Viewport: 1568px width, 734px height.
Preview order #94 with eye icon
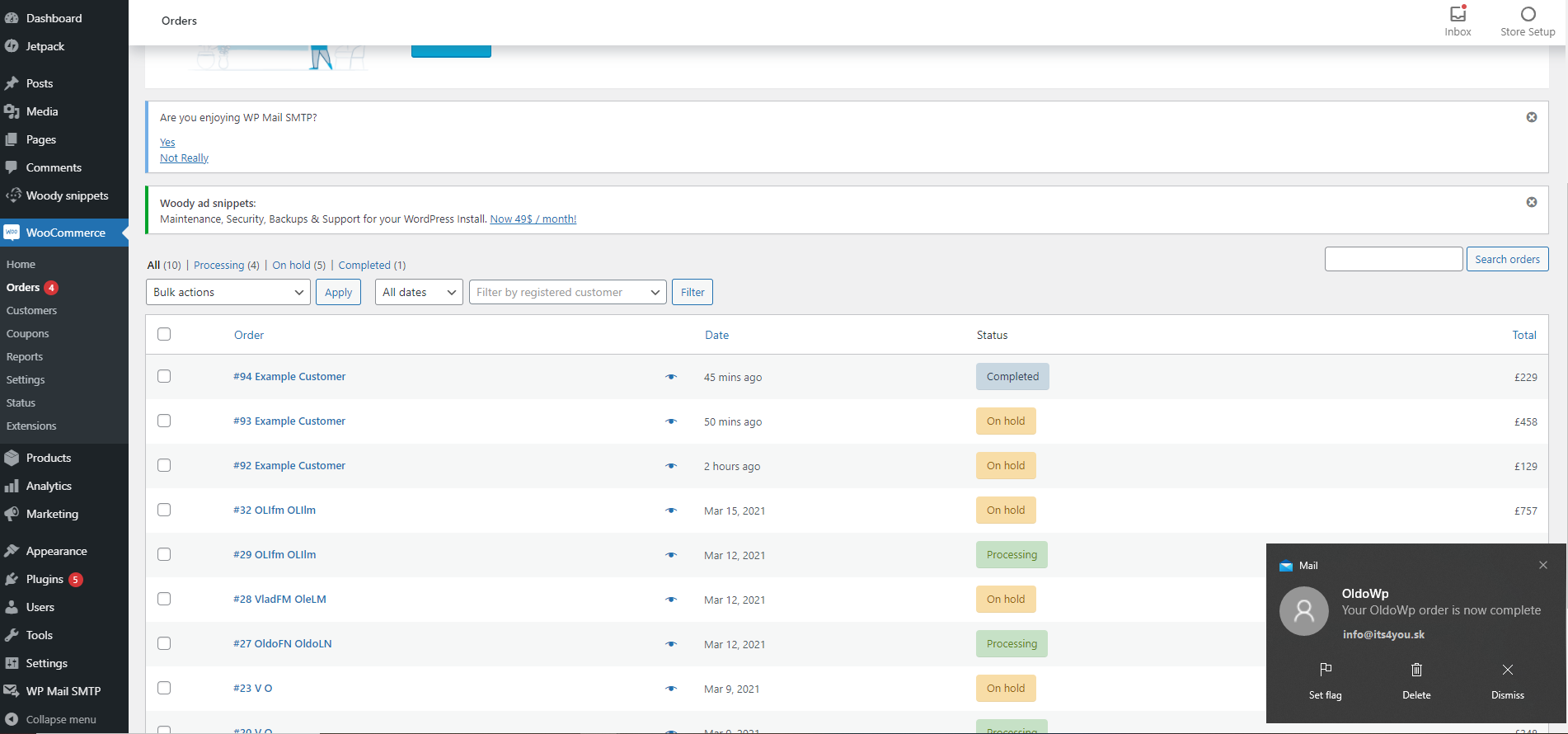671,377
